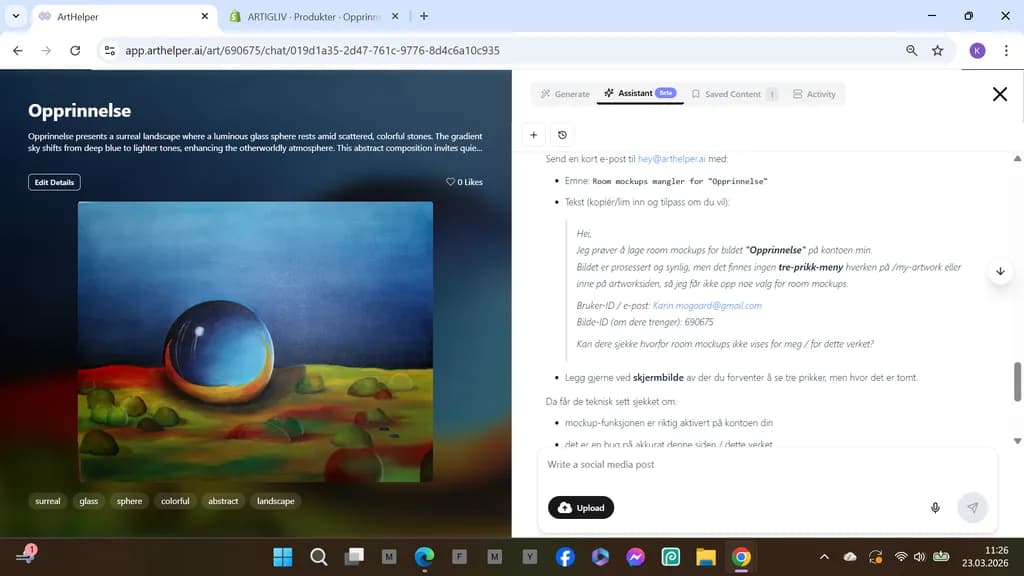This screenshot has width=1024, height=576.
Task: Select the surreal tag
Action: tap(48, 501)
